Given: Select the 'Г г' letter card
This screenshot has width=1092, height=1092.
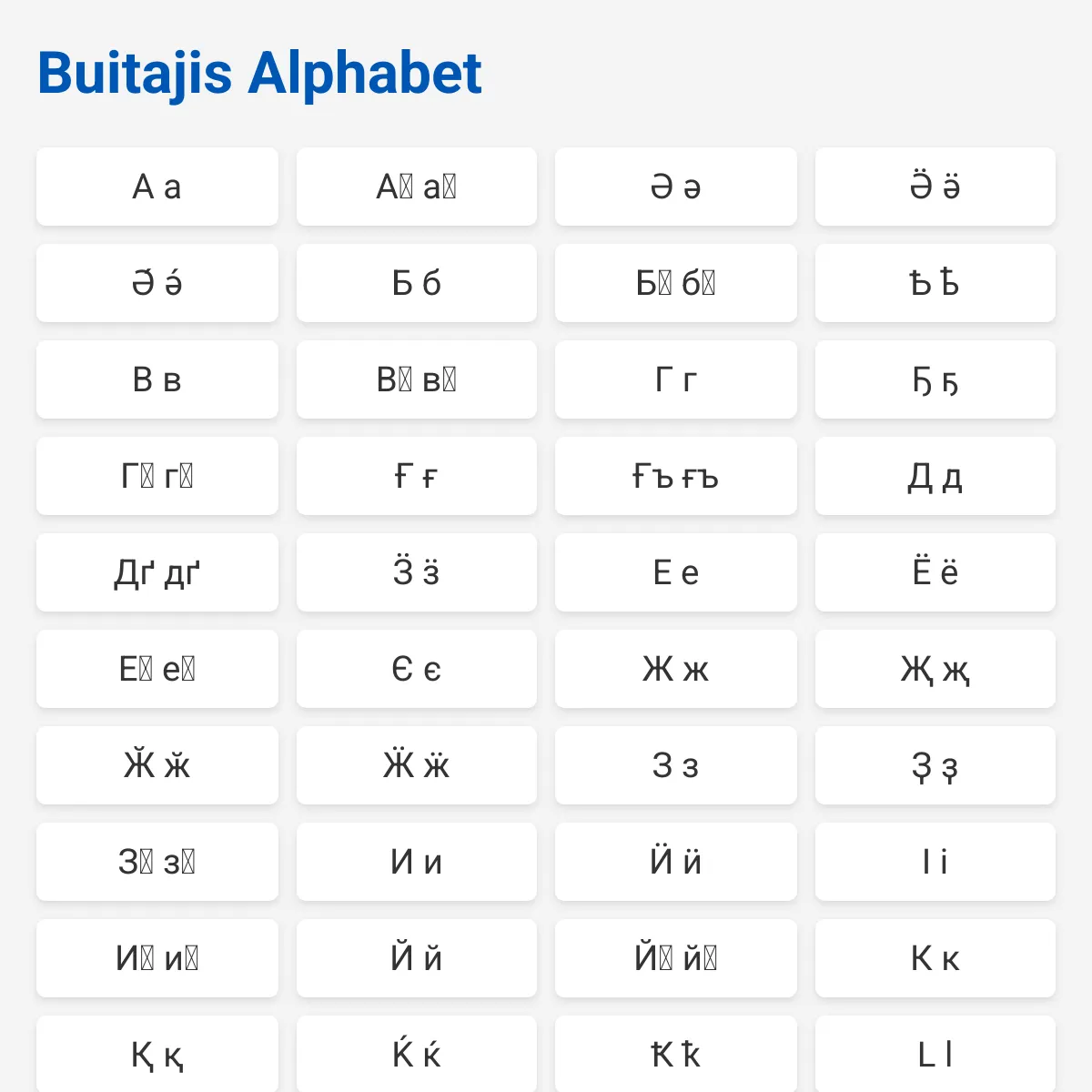Looking at the screenshot, I should coord(676,379).
